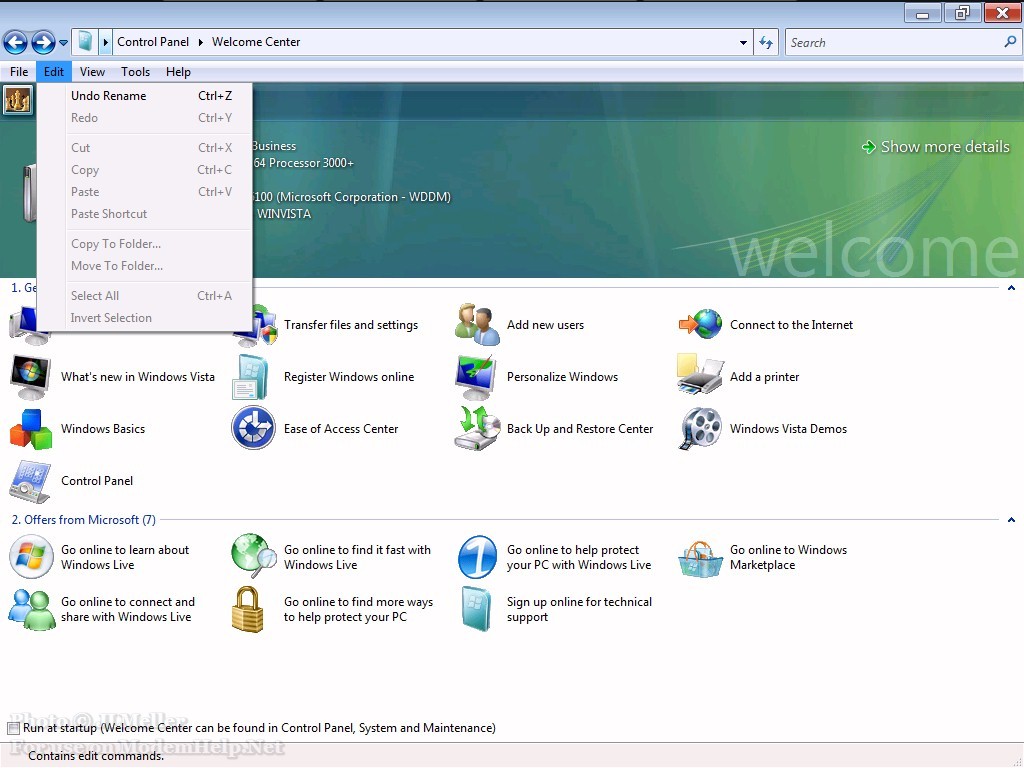Open the address bar history dropdown
The height and width of the screenshot is (768, 1024).
[743, 42]
